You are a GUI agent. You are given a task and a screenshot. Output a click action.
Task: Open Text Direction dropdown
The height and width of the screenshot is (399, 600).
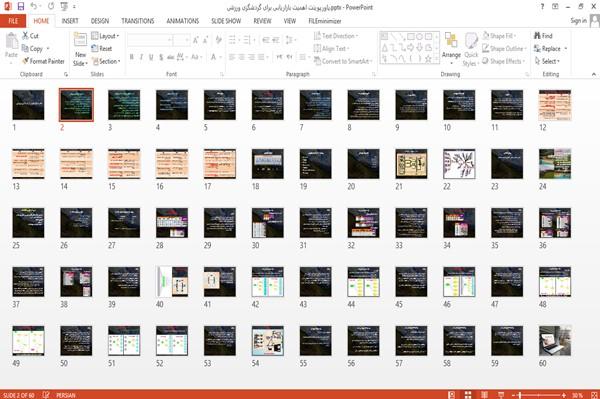tap(336, 36)
